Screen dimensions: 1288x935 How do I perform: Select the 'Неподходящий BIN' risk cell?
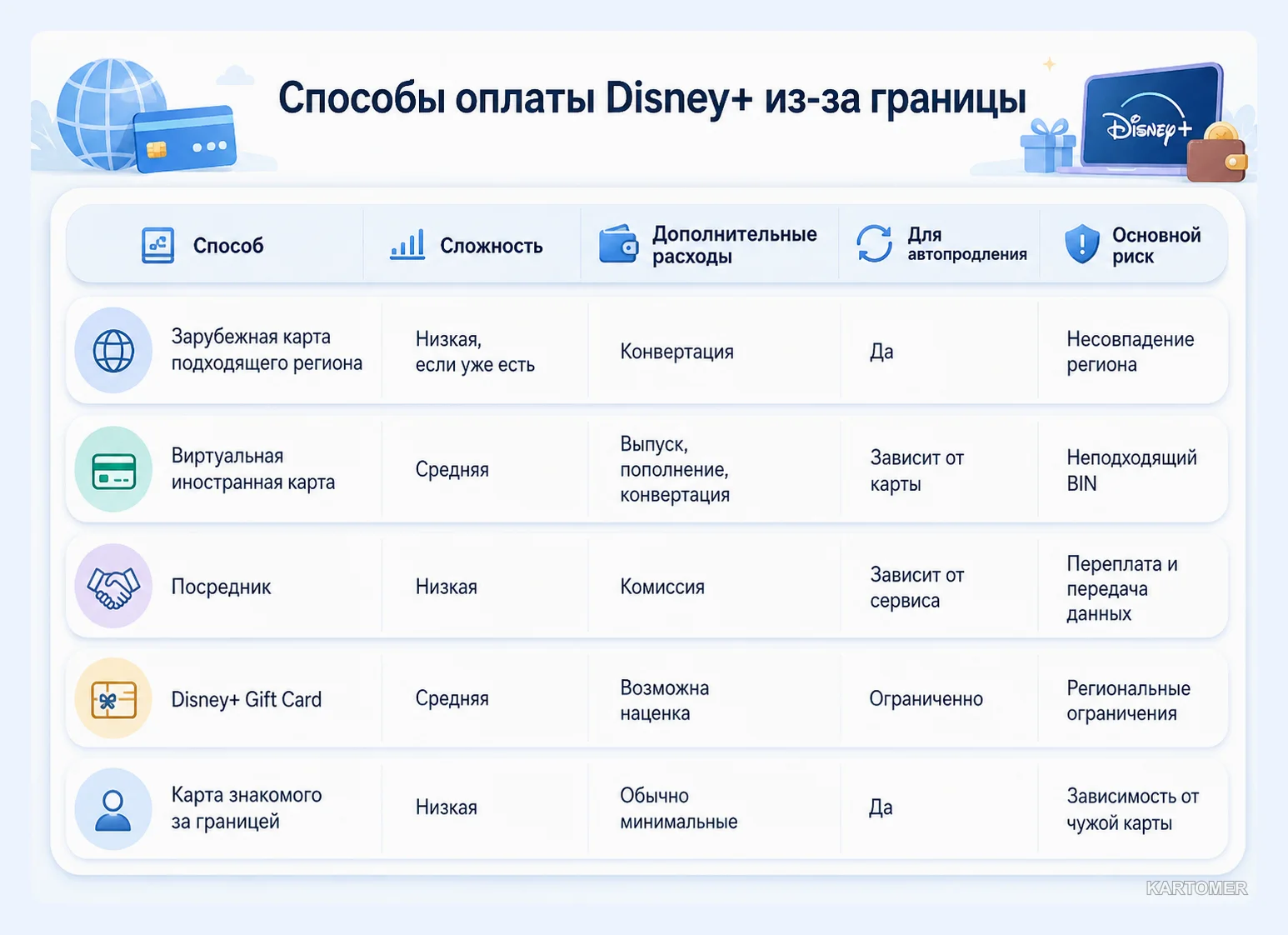(x=1131, y=470)
